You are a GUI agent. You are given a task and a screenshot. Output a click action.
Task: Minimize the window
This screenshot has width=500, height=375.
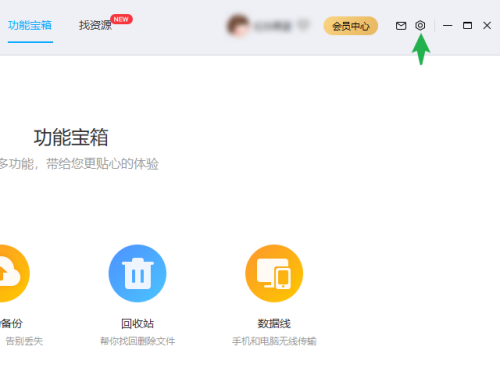tap(447, 25)
